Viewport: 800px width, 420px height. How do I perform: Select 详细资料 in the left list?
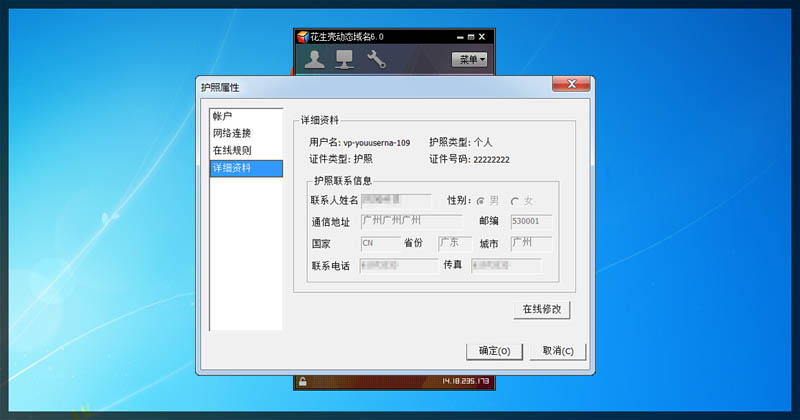(x=246, y=168)
